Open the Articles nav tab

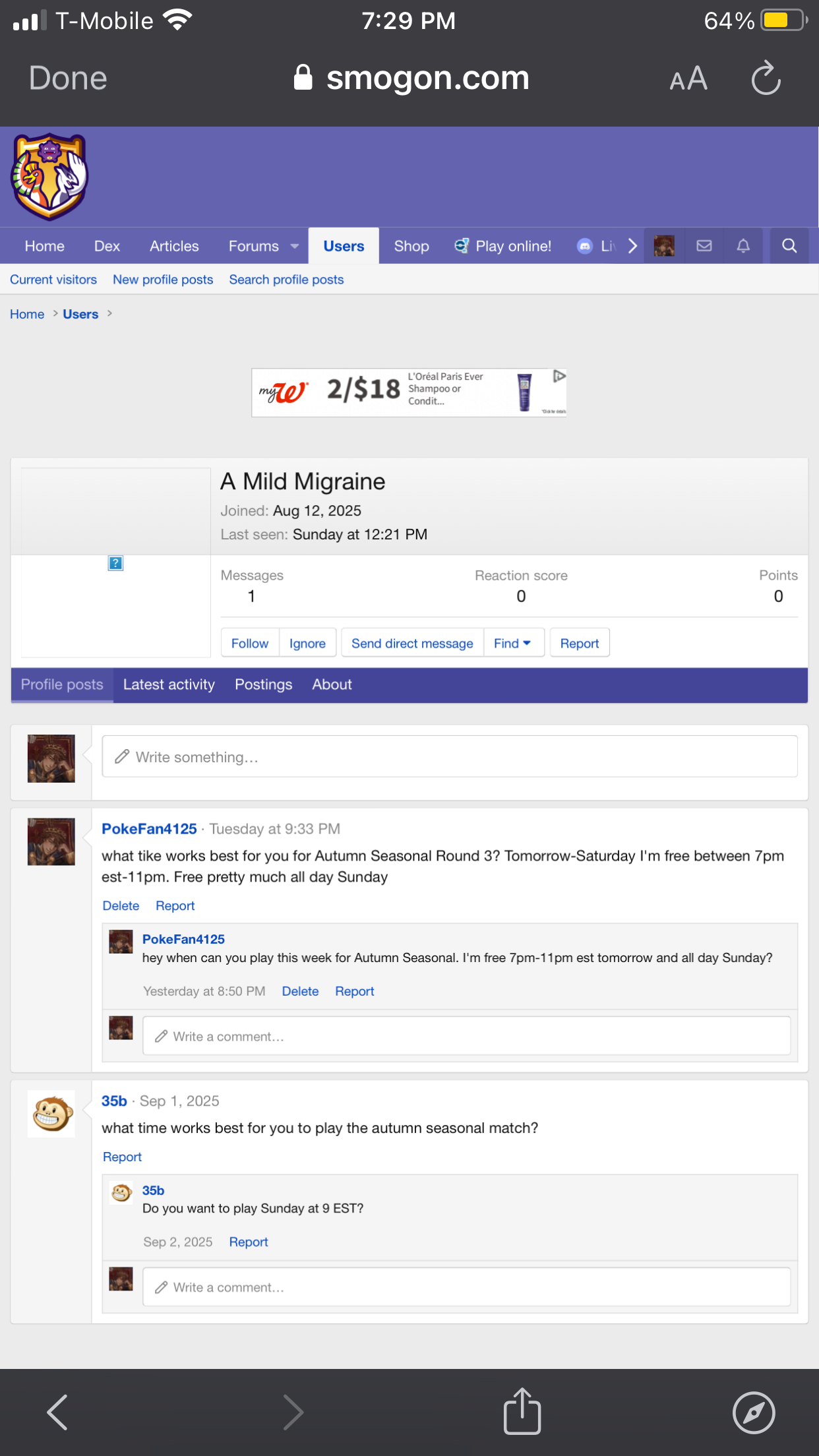click(174, 246)
